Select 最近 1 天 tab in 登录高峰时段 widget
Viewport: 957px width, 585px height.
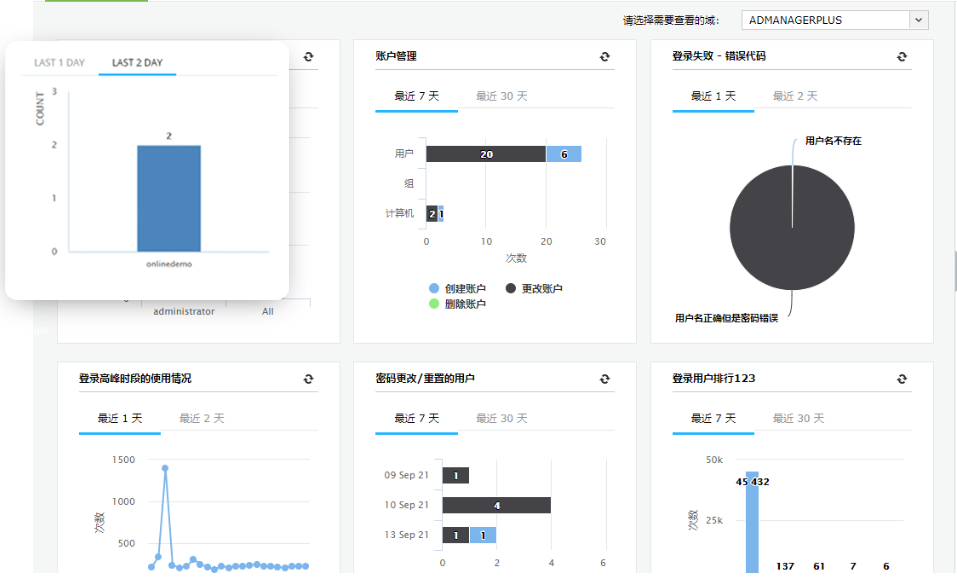click(120, 418)
